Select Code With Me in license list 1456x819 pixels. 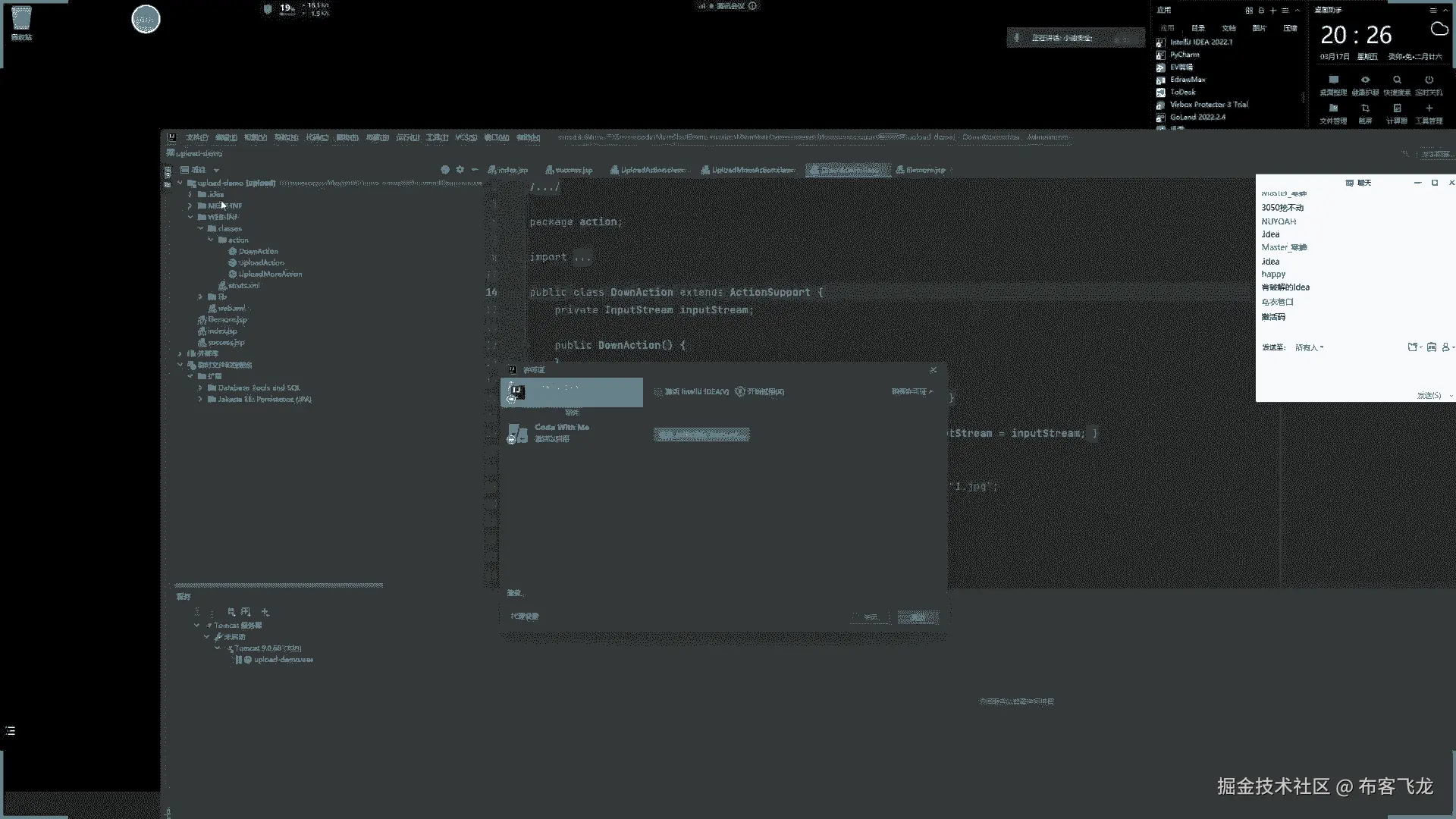coord(561,432)
